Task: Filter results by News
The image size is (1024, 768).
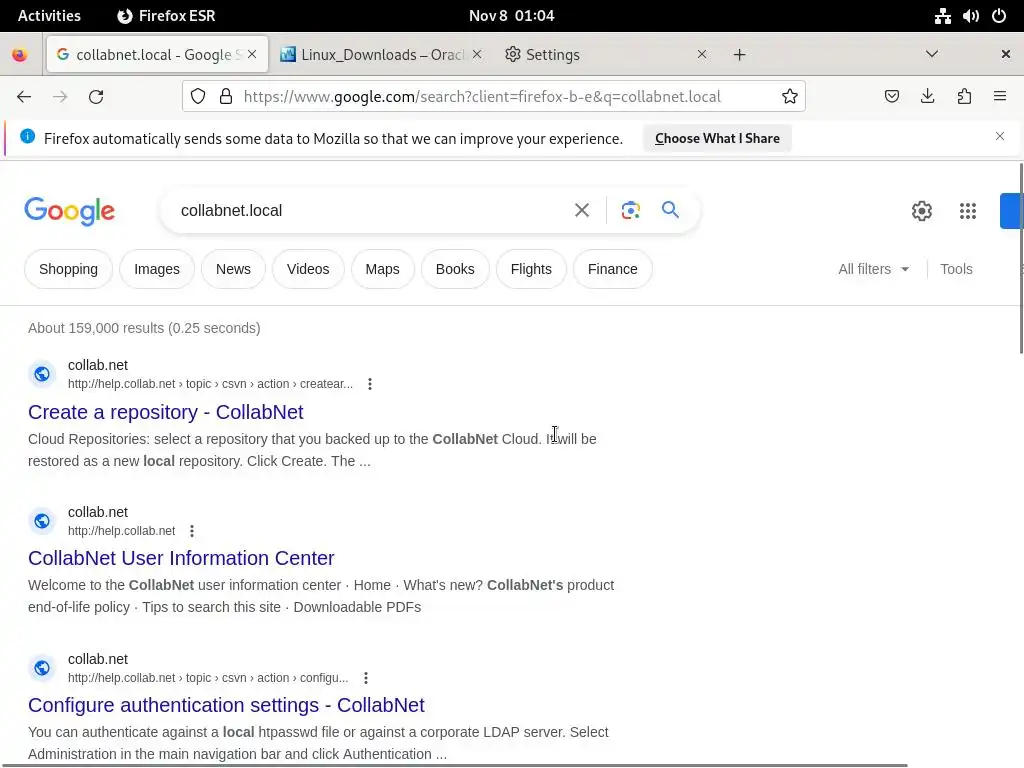Action: 233,269
